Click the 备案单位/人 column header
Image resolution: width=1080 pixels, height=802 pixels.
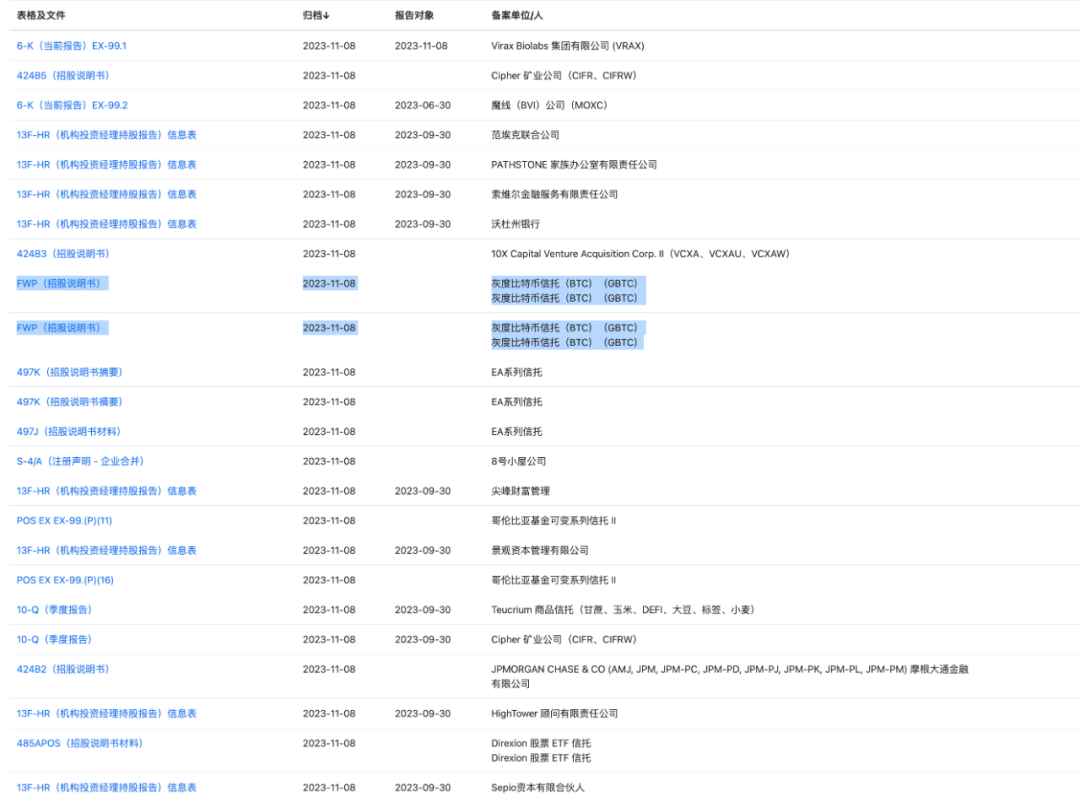click(x=517, y=15)
